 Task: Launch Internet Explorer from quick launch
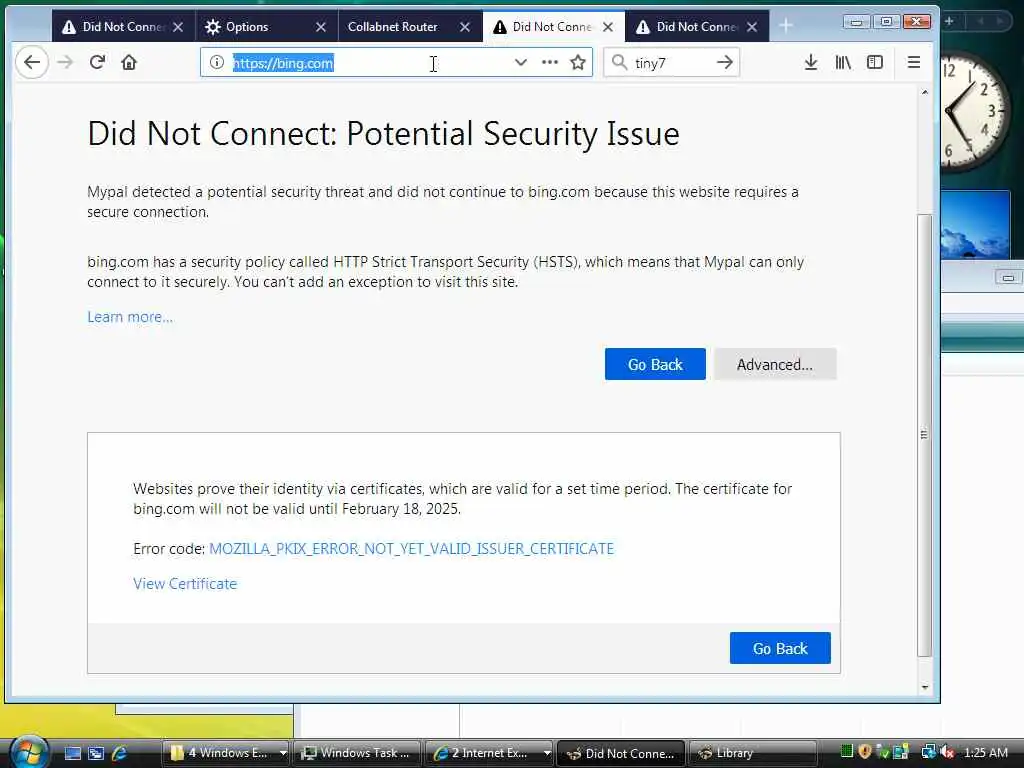(119, 753)
